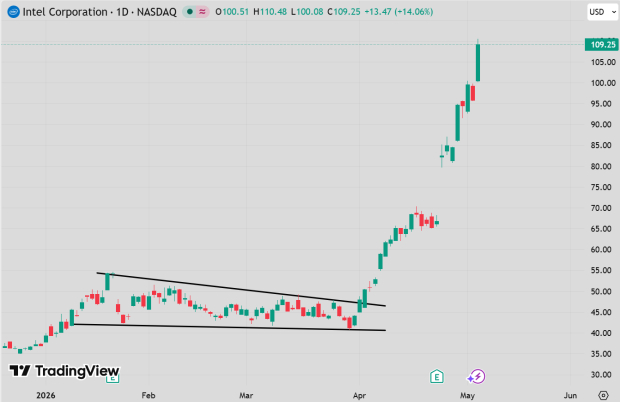The height and width of the screenshot is (402, 620).
Task: Click the Feb label on time axis
Action: click(x=148, y=395)
